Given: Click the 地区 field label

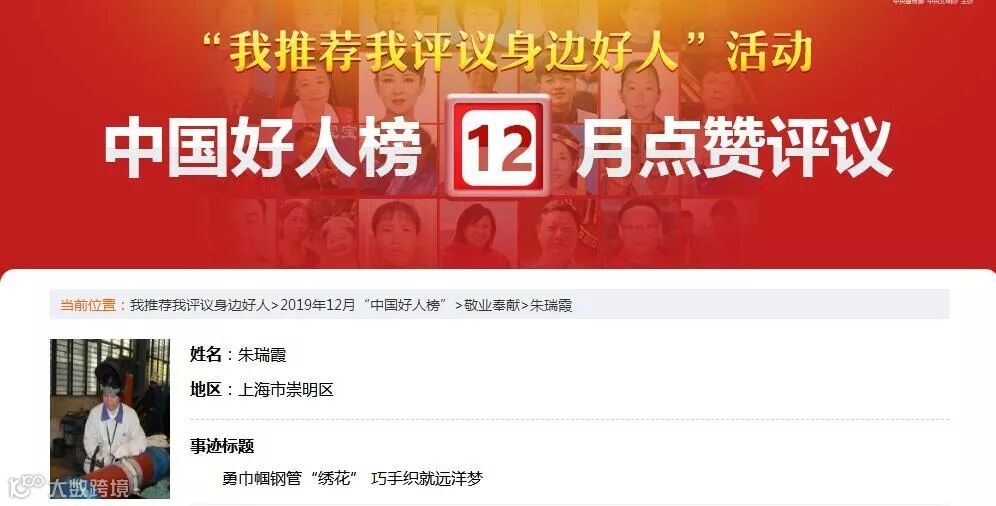Looking at the screenshot, I should pos(206,389).
